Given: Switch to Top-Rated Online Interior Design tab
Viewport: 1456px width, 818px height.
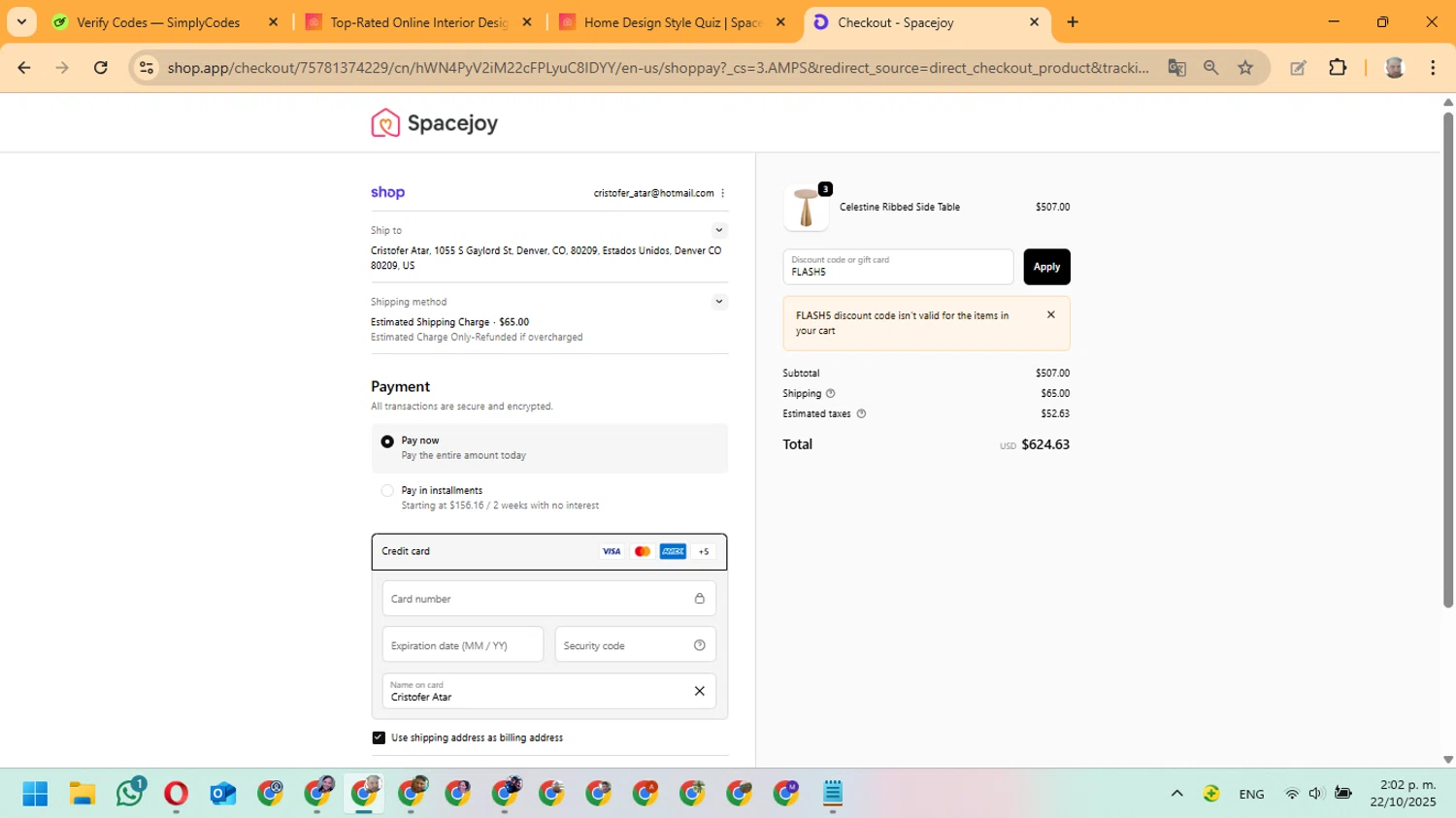Looking at the screenshot, I should pos(418,22).
